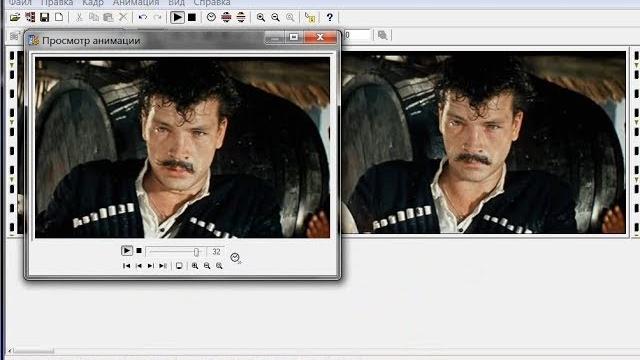Click the frame number 32 field

point(216,251)
